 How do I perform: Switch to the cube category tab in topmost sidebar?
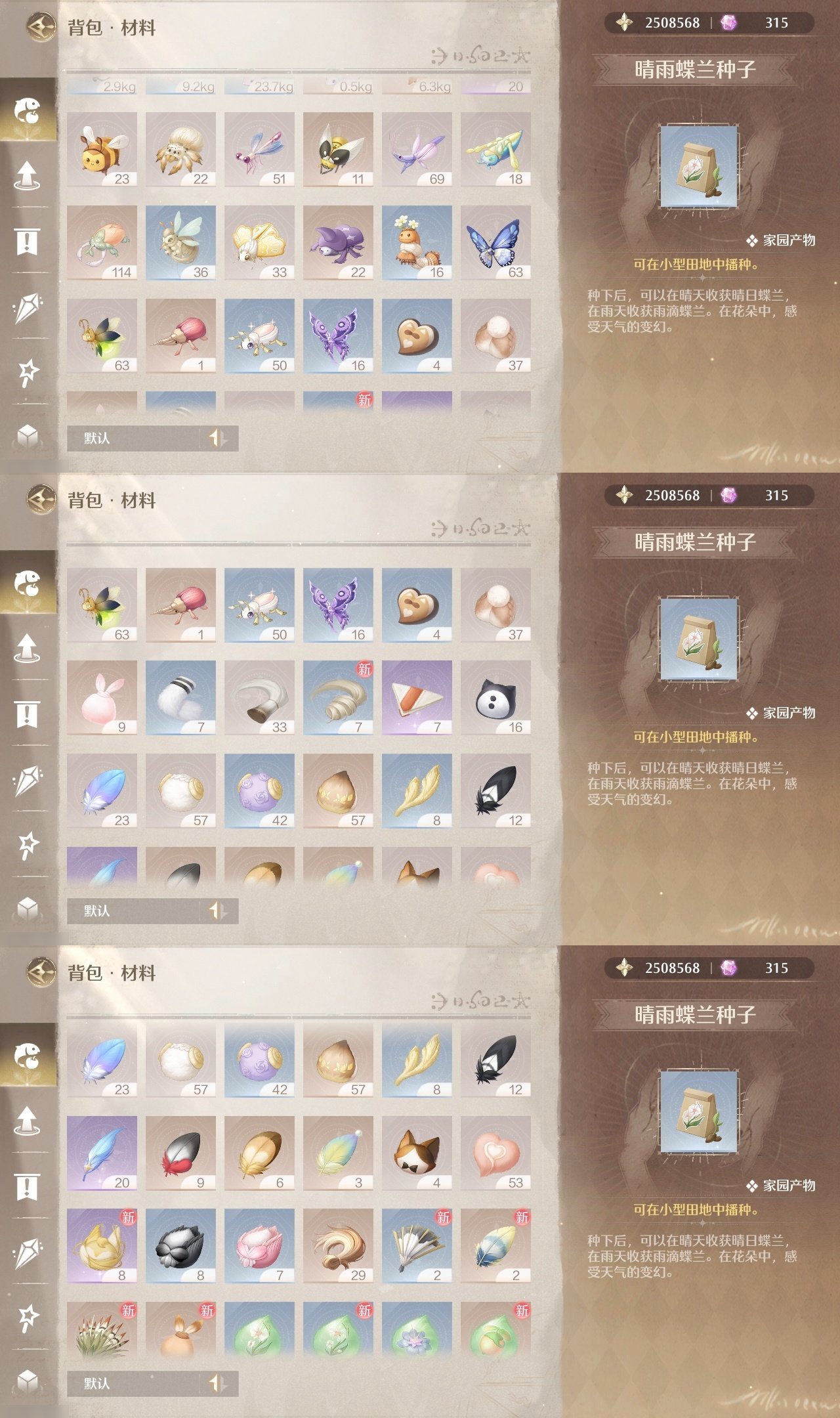click(x=28, y=435)
